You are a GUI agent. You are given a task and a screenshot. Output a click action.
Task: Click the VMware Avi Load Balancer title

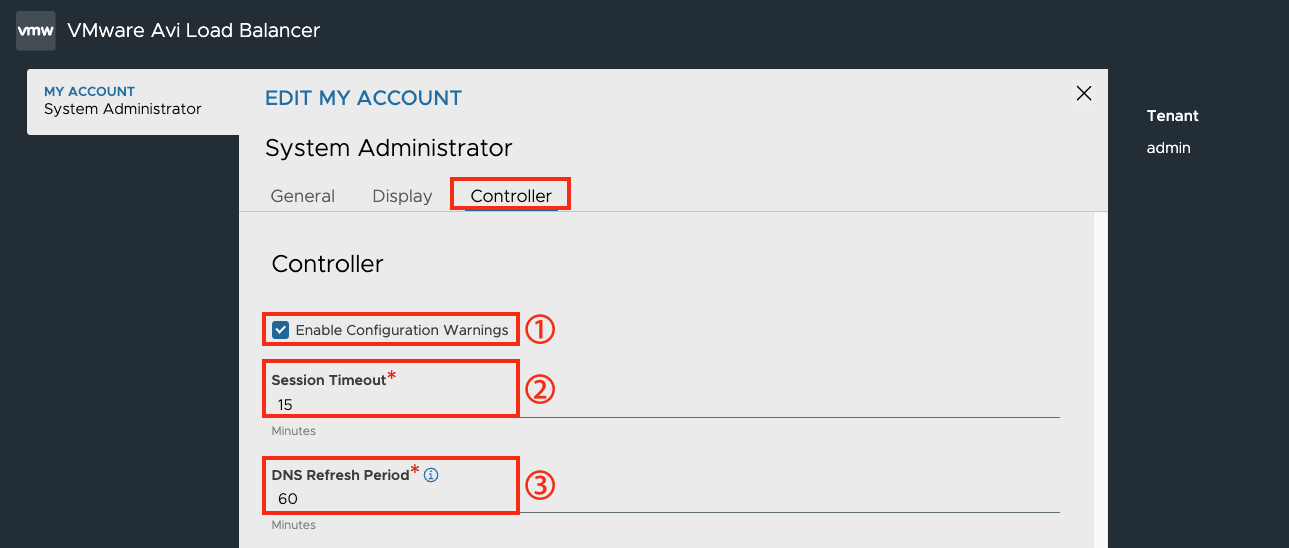(194, 30)
